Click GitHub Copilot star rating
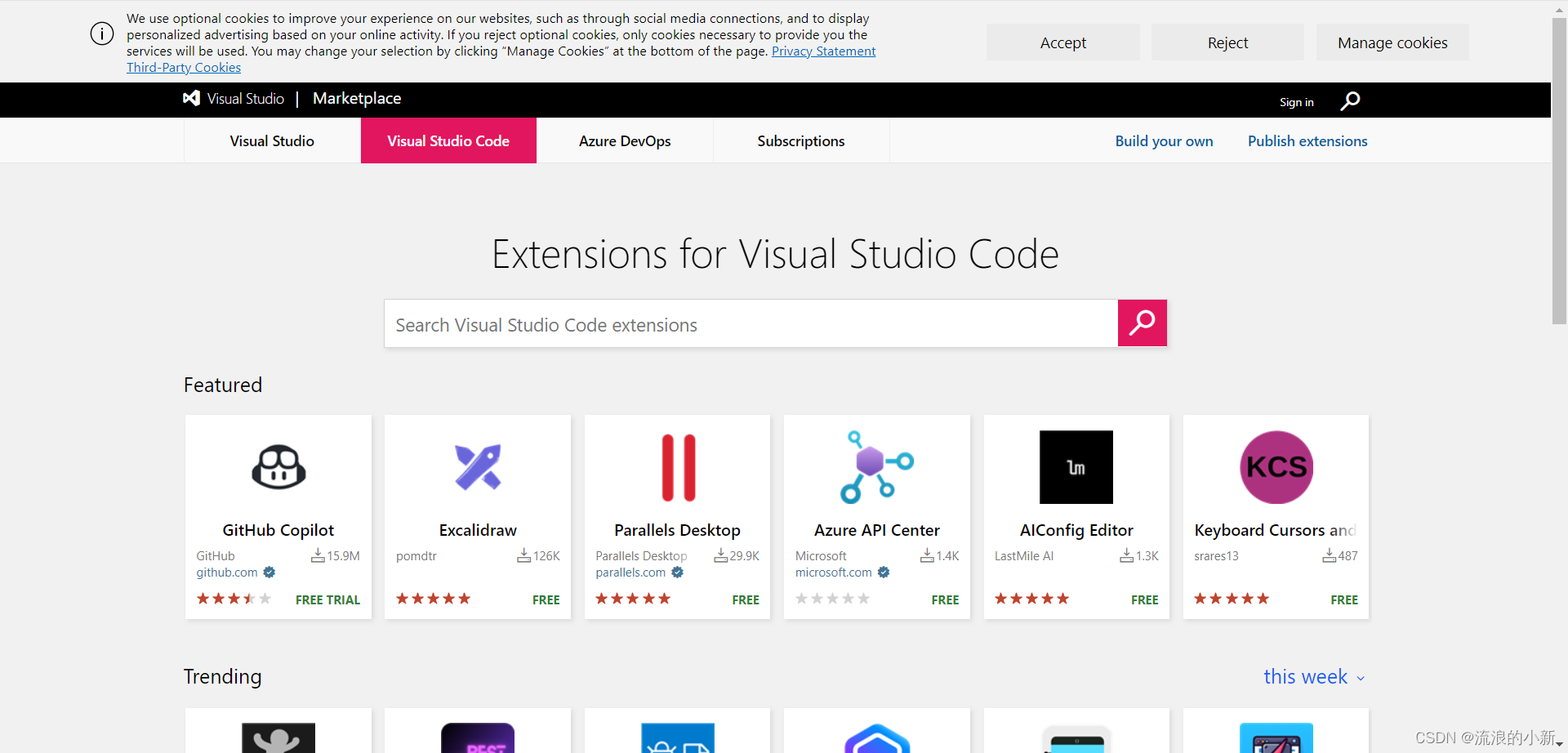 (x=234, y=599)
